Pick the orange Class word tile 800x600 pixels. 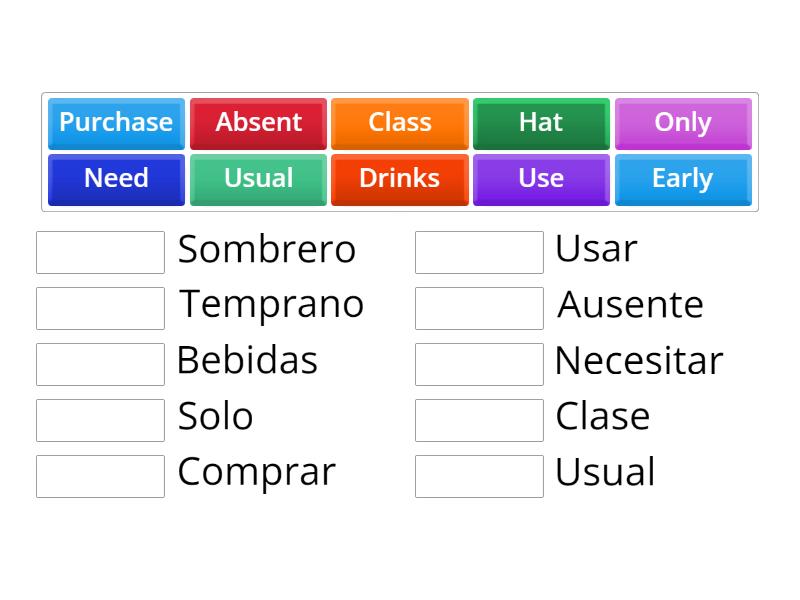(400, 123)
